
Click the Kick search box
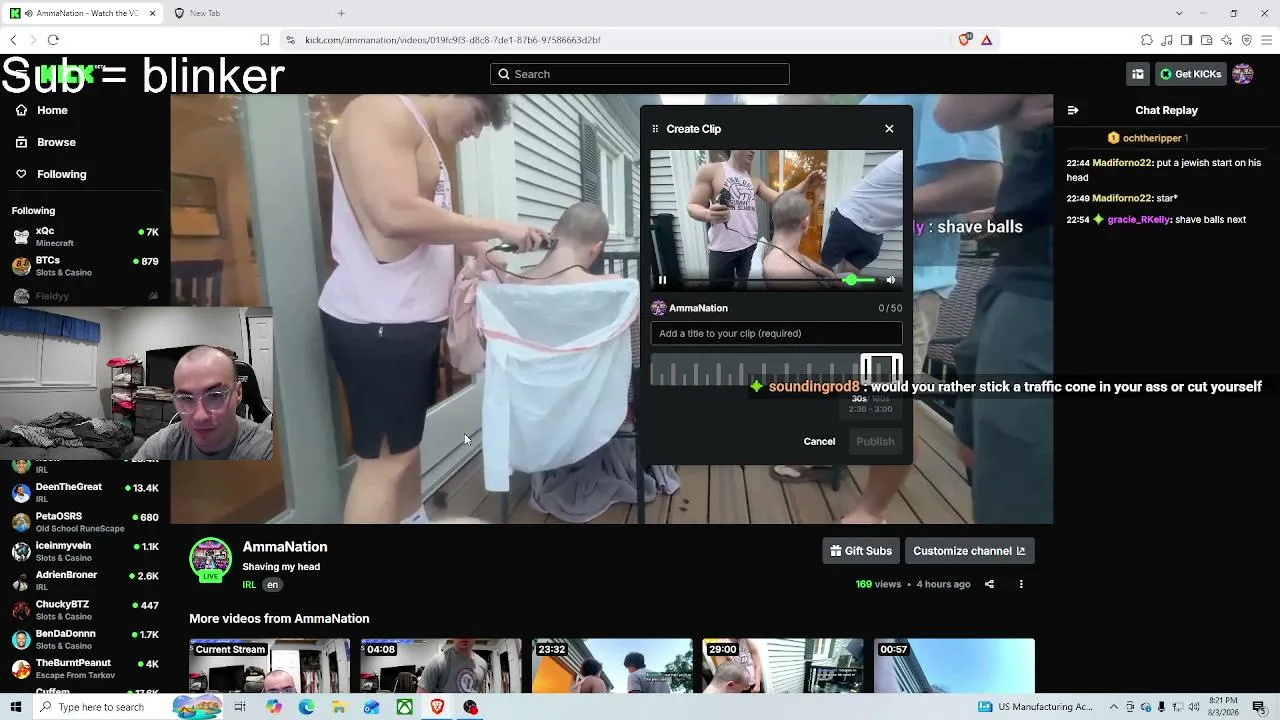(x=640, y=74)
